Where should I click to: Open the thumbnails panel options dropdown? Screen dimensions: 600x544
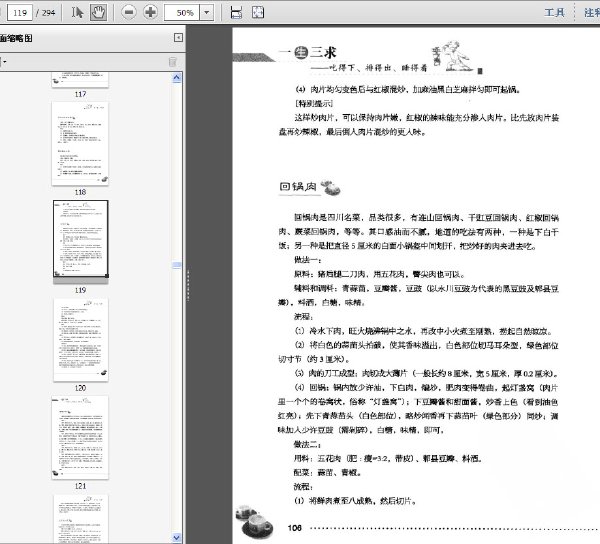coord(3,62)
